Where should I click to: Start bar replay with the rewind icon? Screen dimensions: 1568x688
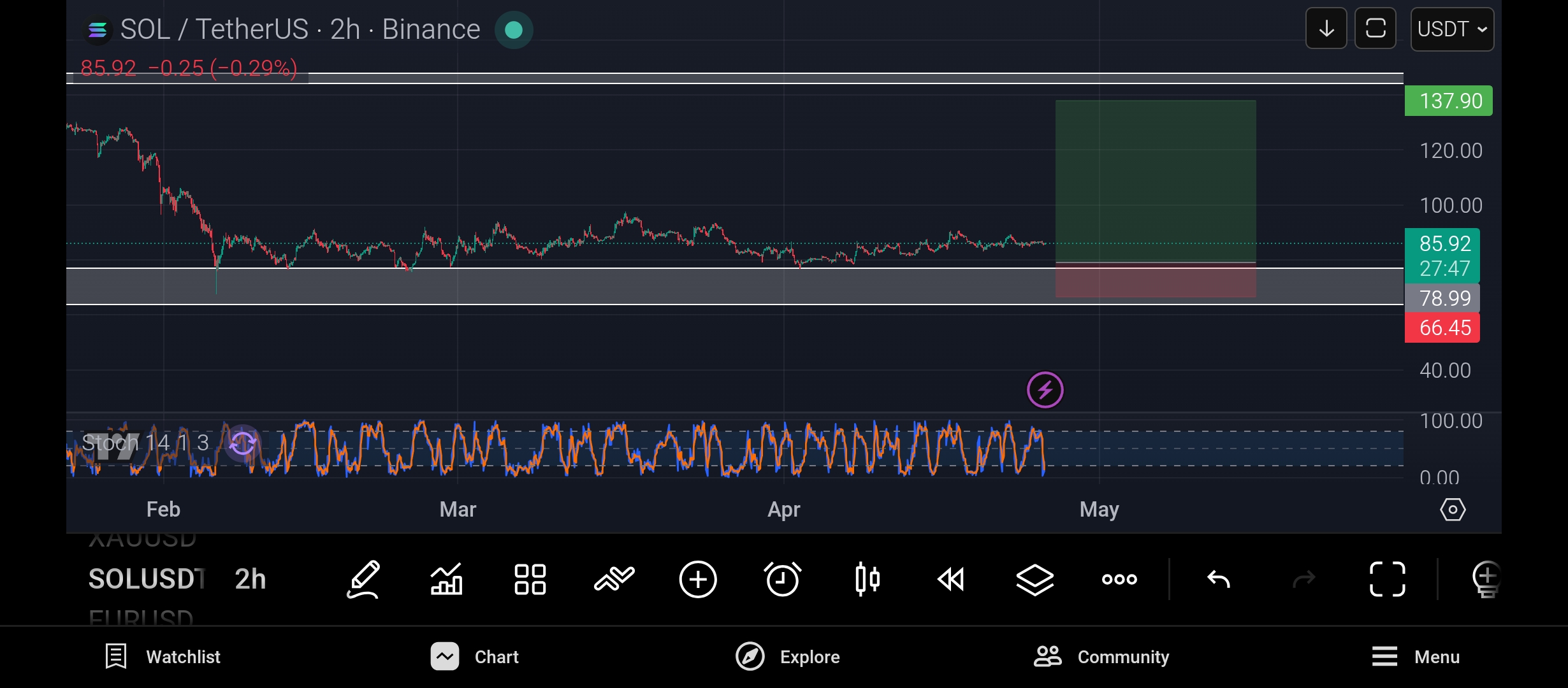click(x=951, y=579)
